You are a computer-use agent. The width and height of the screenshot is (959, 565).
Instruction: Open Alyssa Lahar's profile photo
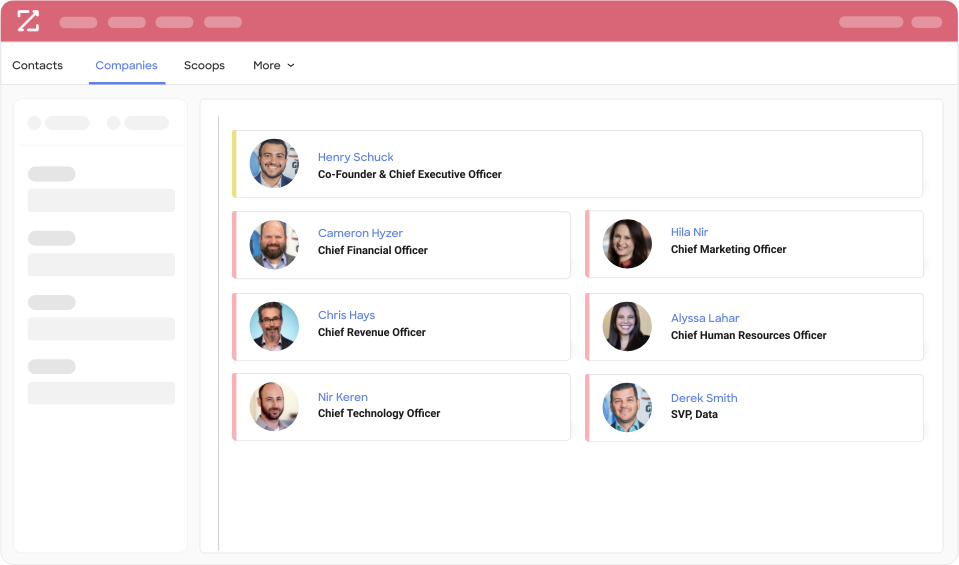627,327
